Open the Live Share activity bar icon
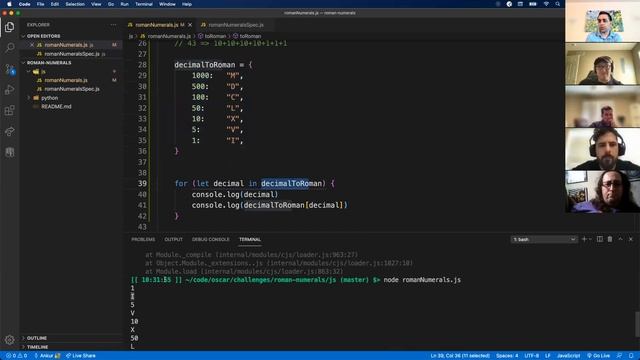The height and width of the screenshot is (360, 640). coord(9,131)
